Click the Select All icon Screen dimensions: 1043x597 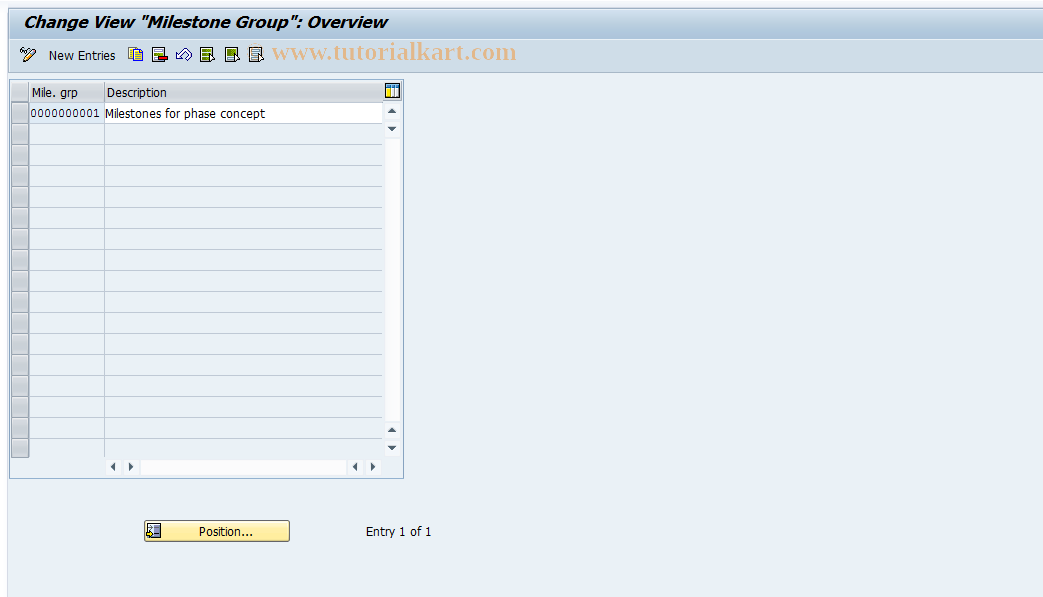pos(208,55)
